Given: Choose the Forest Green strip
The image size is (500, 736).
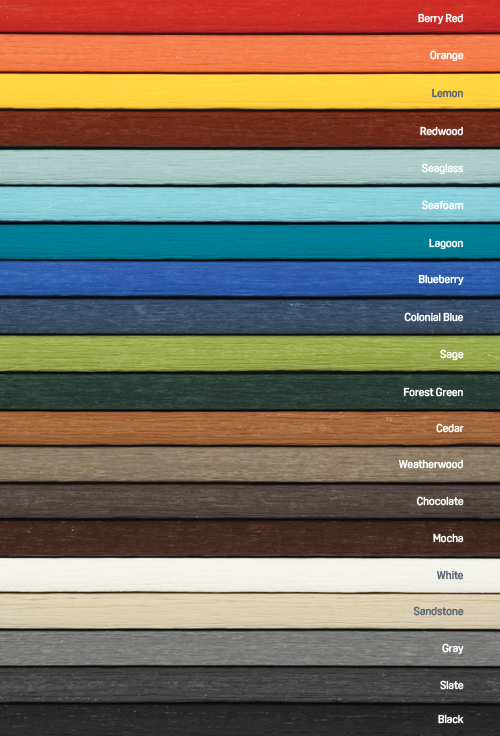Looking at the screenshot, I should pyautogui.click(x=250, y=391).
